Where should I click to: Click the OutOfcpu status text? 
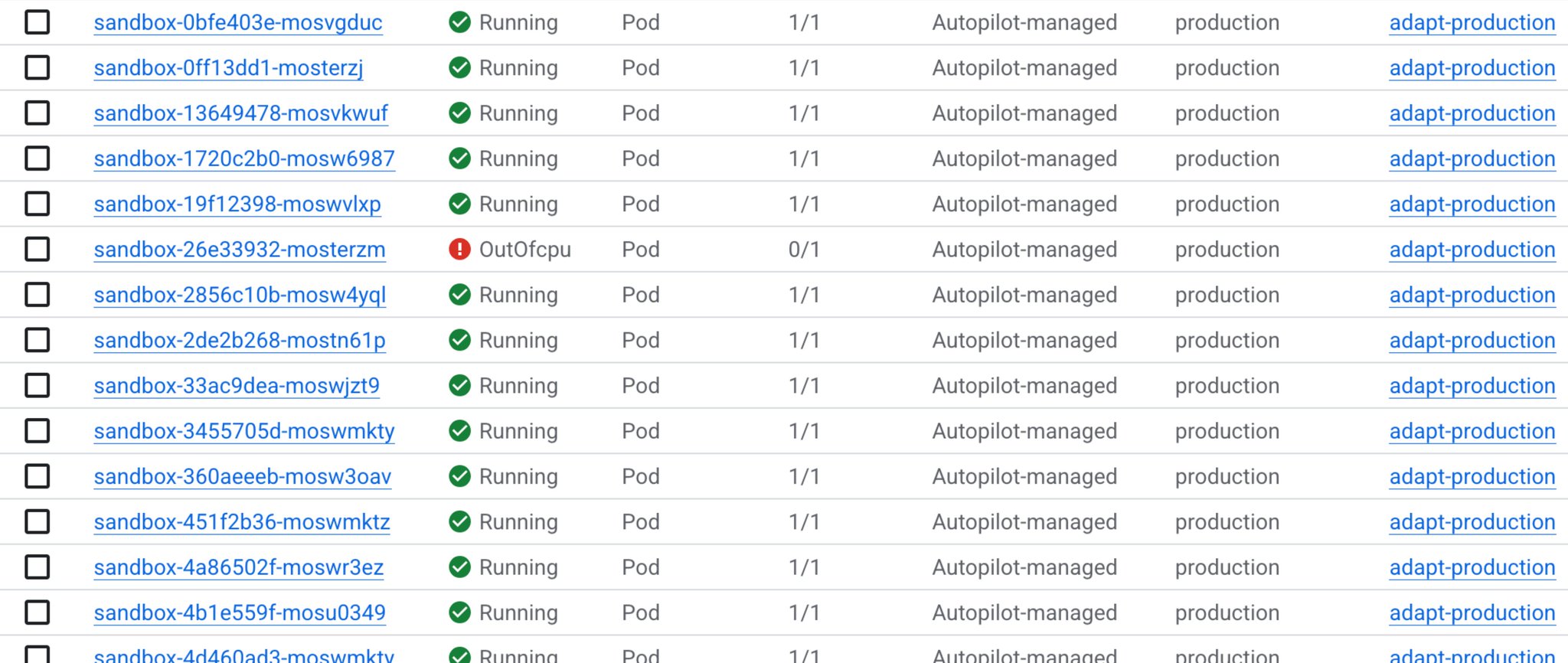point(525,250)
